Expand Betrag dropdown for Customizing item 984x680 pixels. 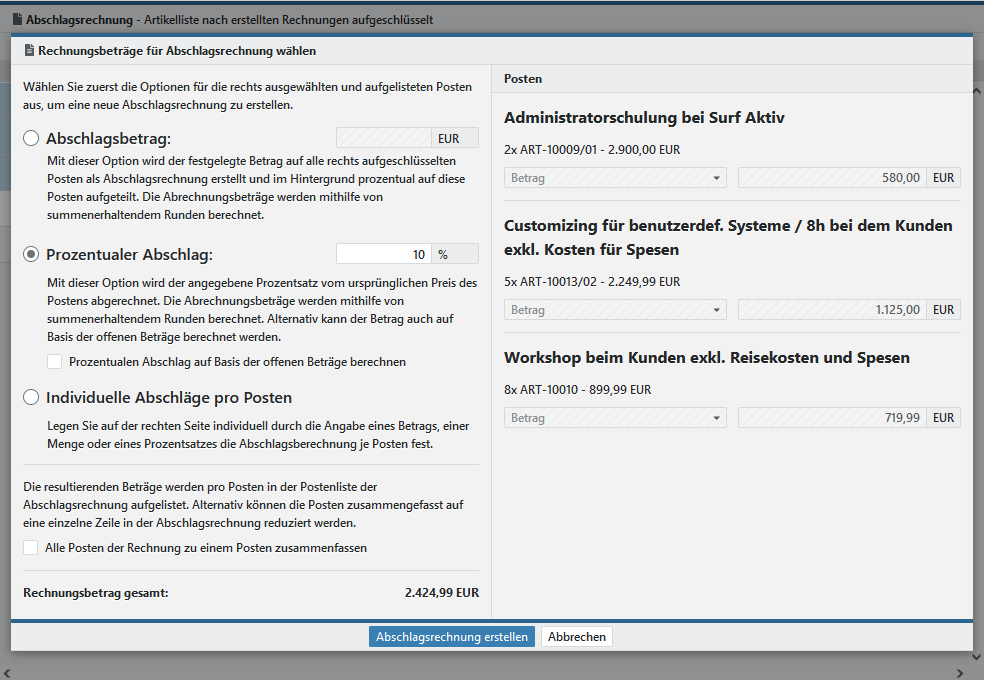pos(614,310)
